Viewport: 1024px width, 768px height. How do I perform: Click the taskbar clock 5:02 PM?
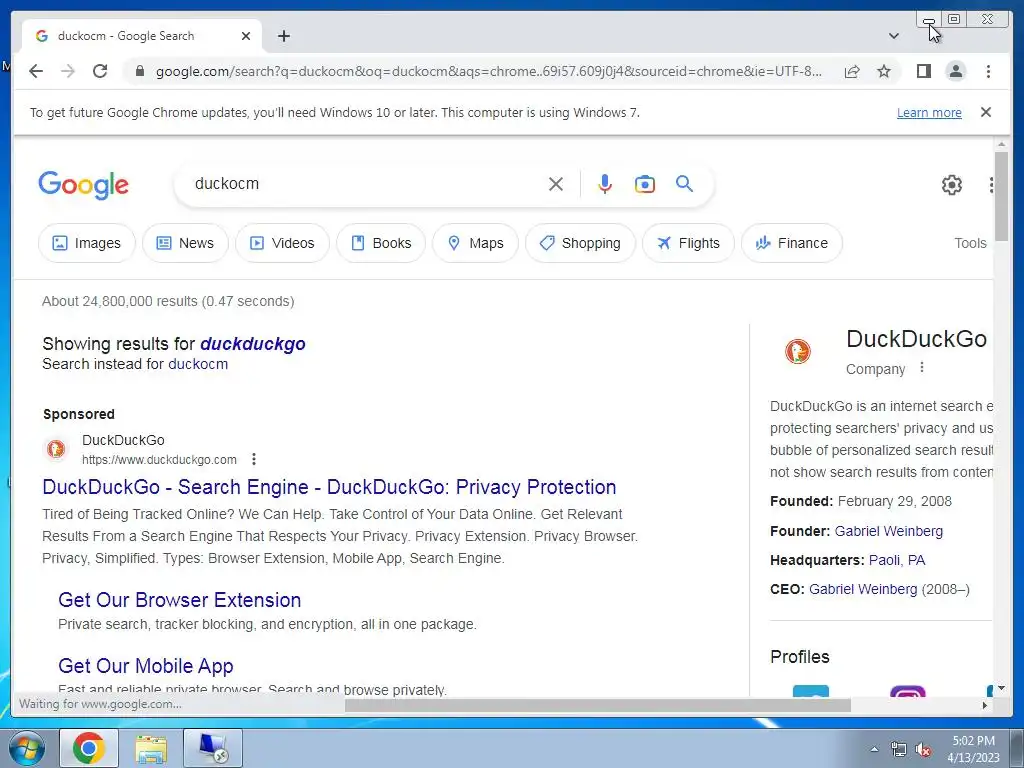[x=973, y=741]
